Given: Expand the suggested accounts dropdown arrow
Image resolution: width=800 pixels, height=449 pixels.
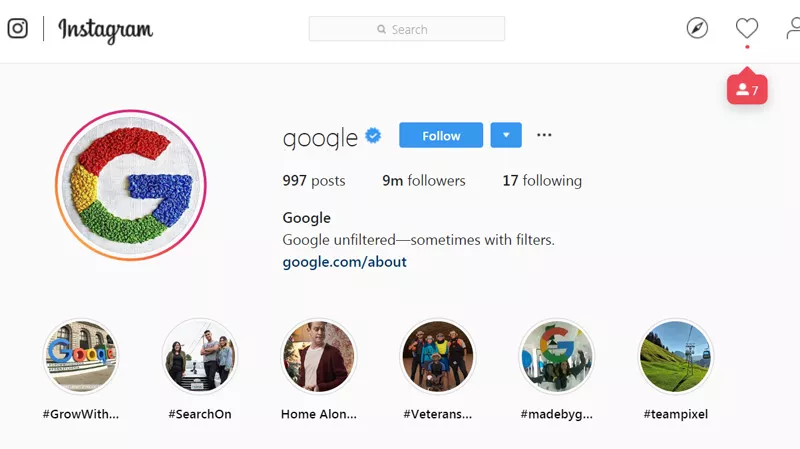Looking at the screenshot, I should click(x=506, y=135).
